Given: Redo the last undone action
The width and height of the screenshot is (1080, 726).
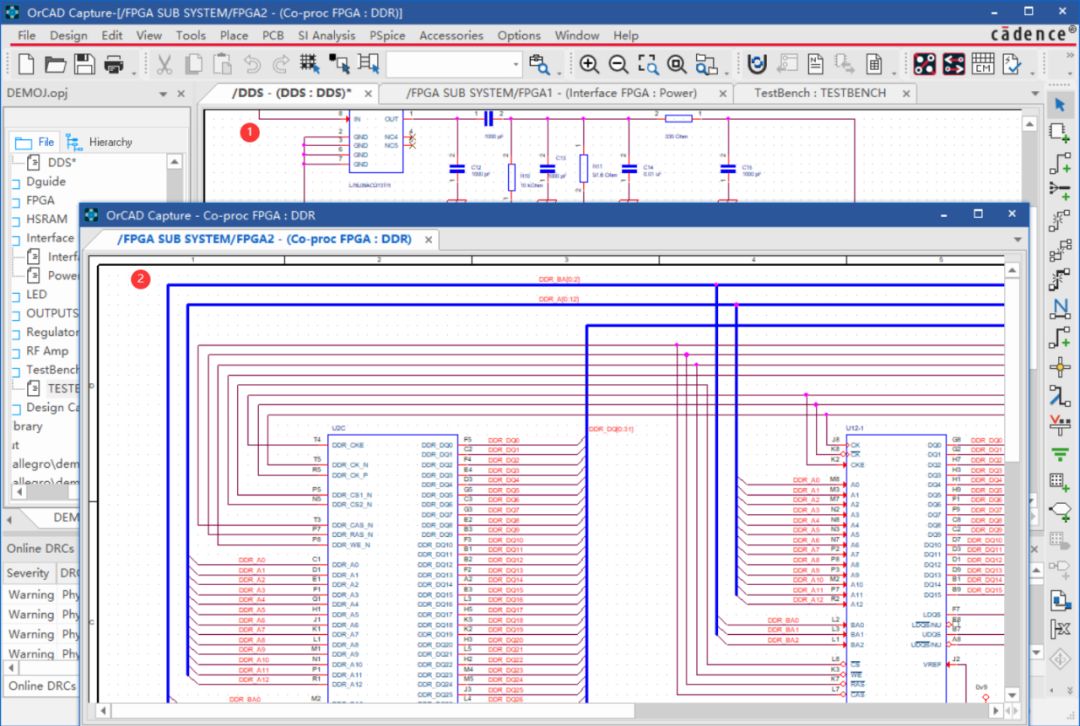Looking at the screenshot, I should tap(280, 64).
